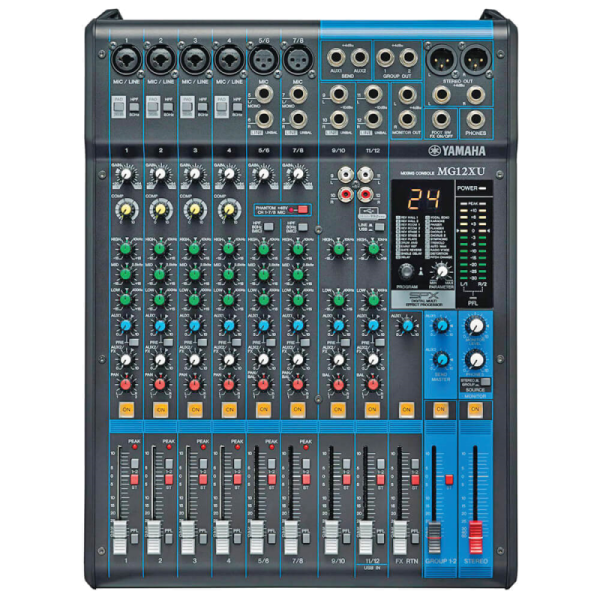The width and height of the screenshot is (600, 600).
Task: Toggle the channel 3 ON button
Action: 195,410
